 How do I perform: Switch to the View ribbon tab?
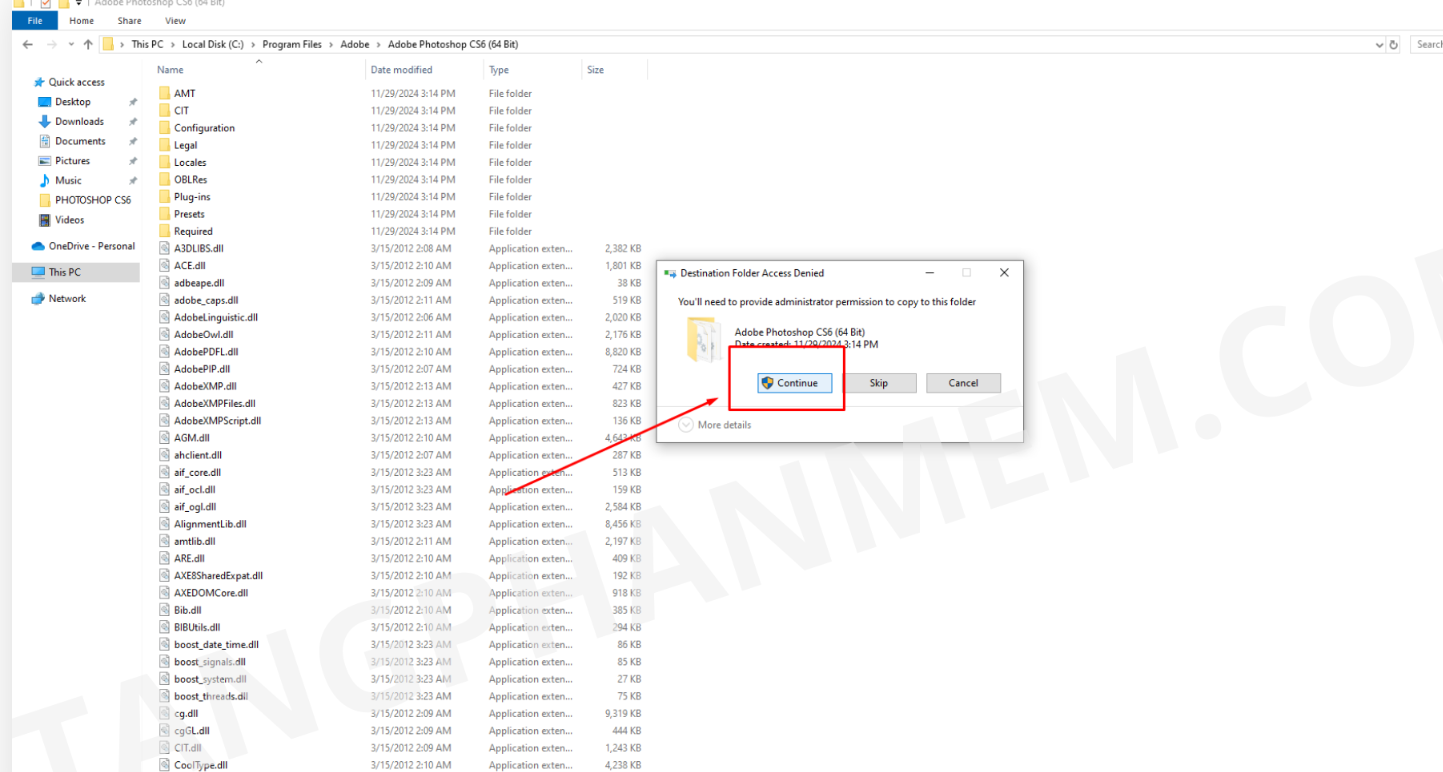(175, 20)
